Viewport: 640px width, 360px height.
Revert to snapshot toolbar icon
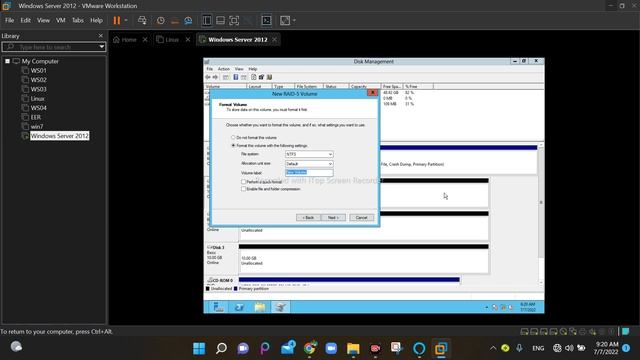coord(175,20)
